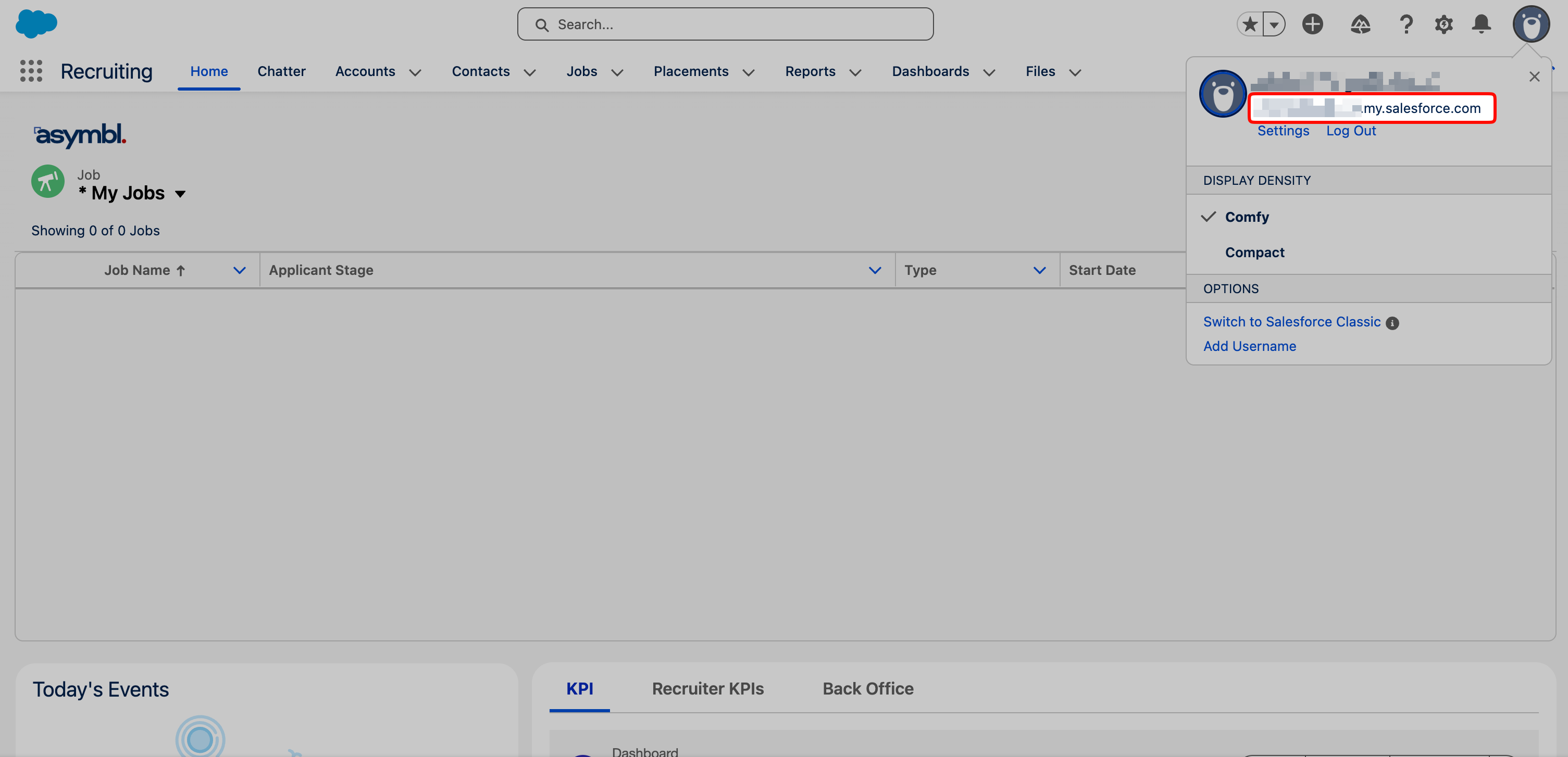This screenshot has width=1568, height=757.
Task: Open the Notifications bell
Action: pyautogui.click(x=1481, y=24)
